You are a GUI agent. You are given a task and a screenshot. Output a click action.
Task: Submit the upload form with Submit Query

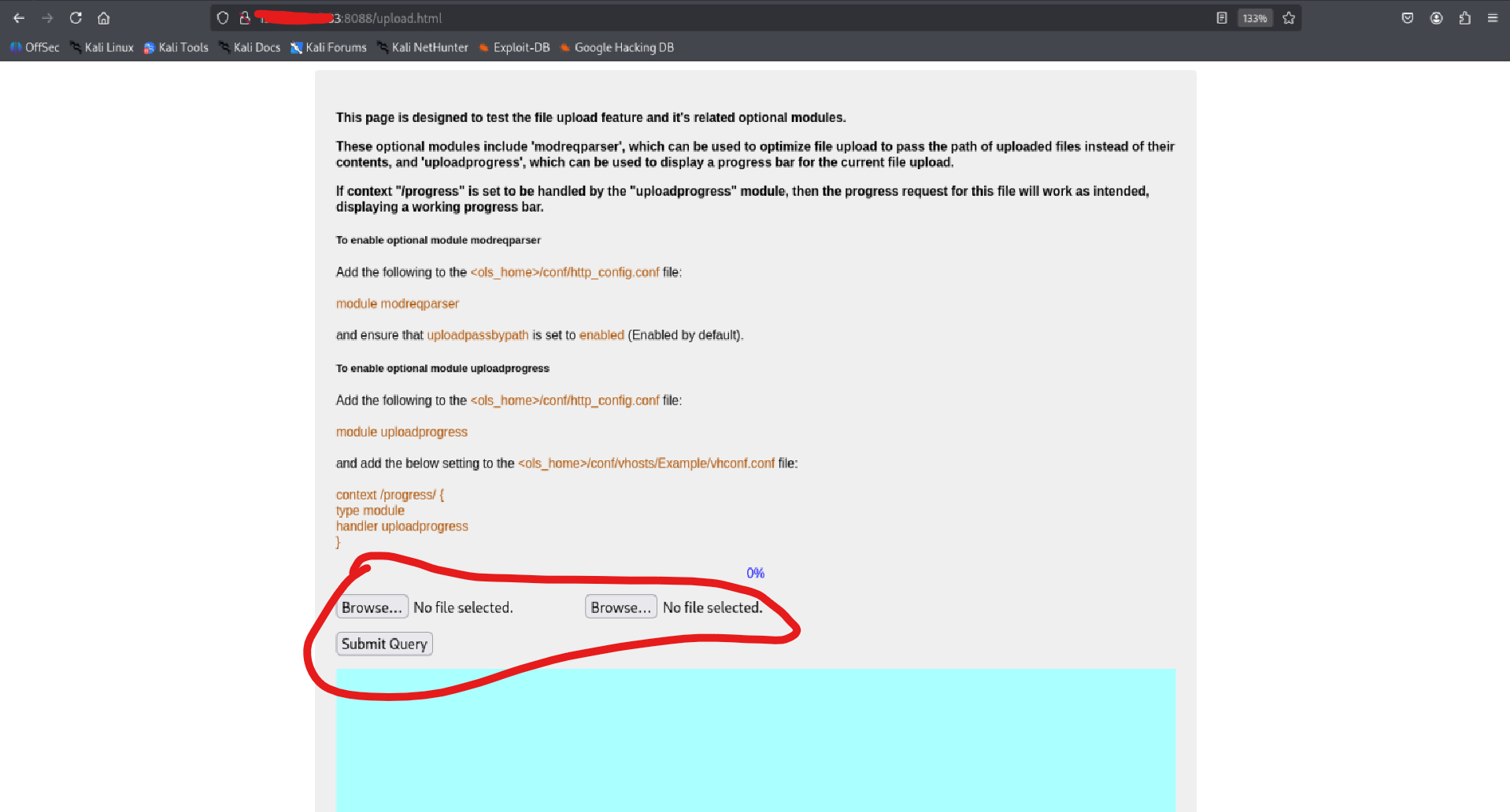coord(384,644)
